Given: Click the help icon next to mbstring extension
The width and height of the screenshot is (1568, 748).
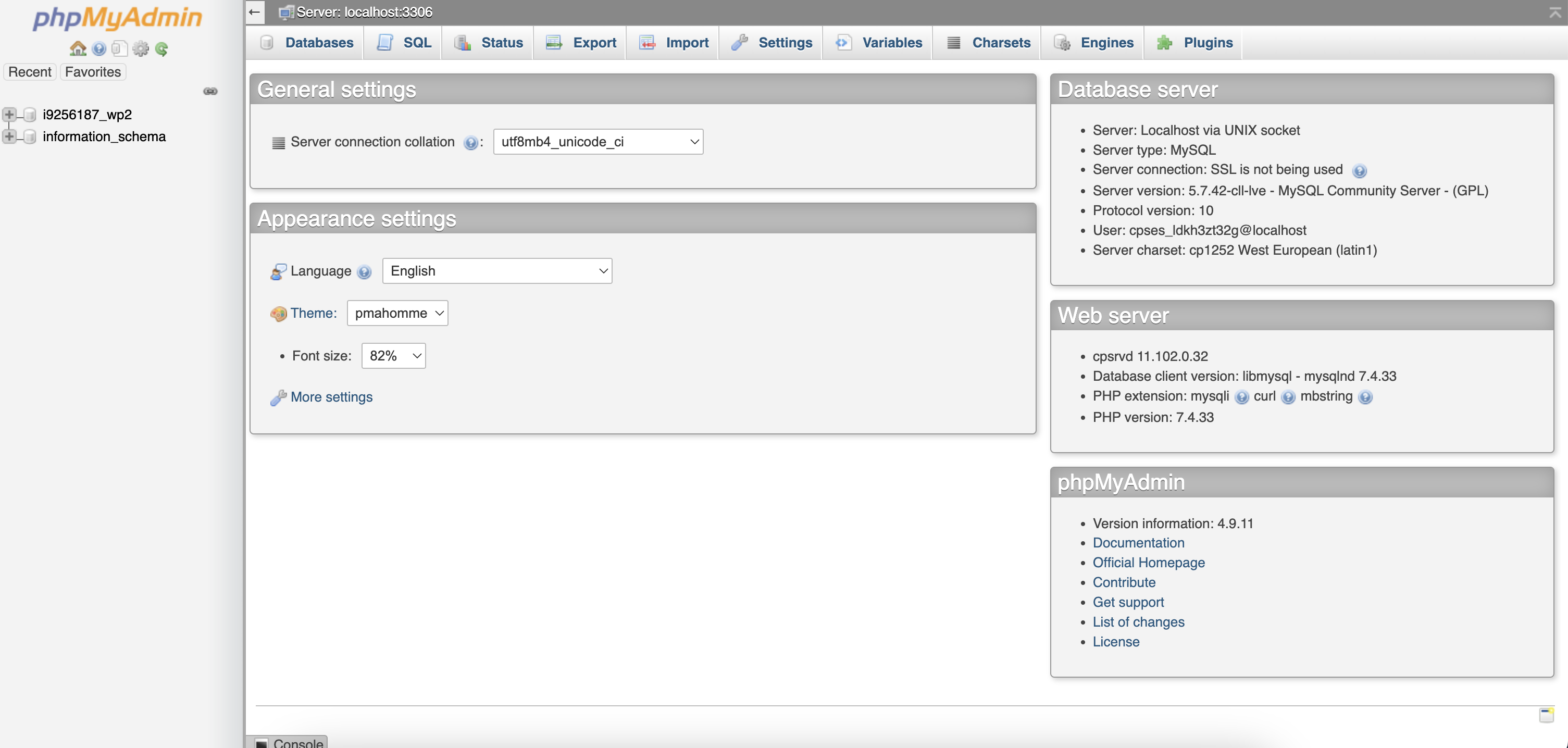Looking at the screenshot, I should point(1365,397).
